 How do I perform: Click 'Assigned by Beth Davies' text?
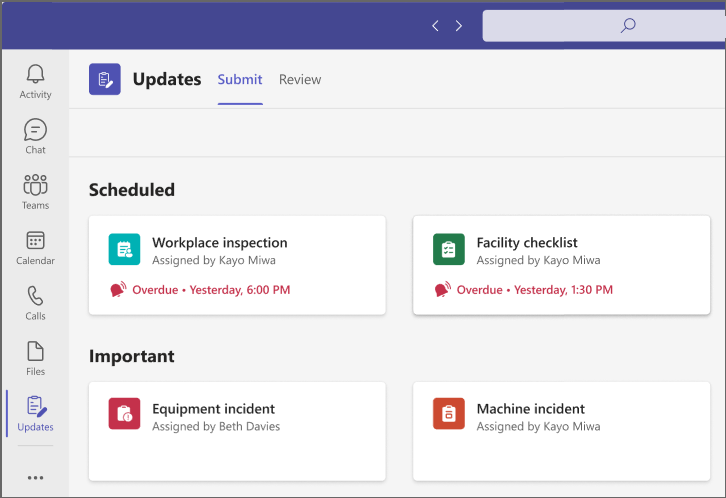click(216, 426)
